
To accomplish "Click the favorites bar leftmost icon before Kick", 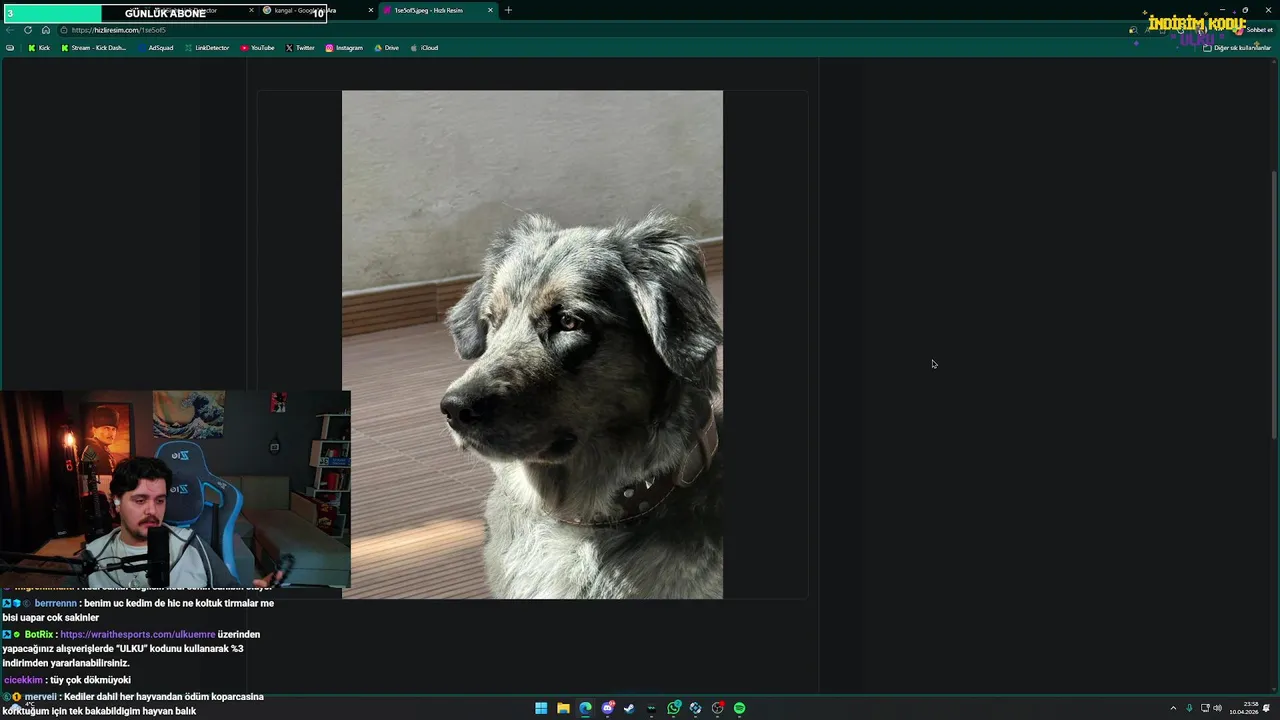I will [x=10, y=48].
